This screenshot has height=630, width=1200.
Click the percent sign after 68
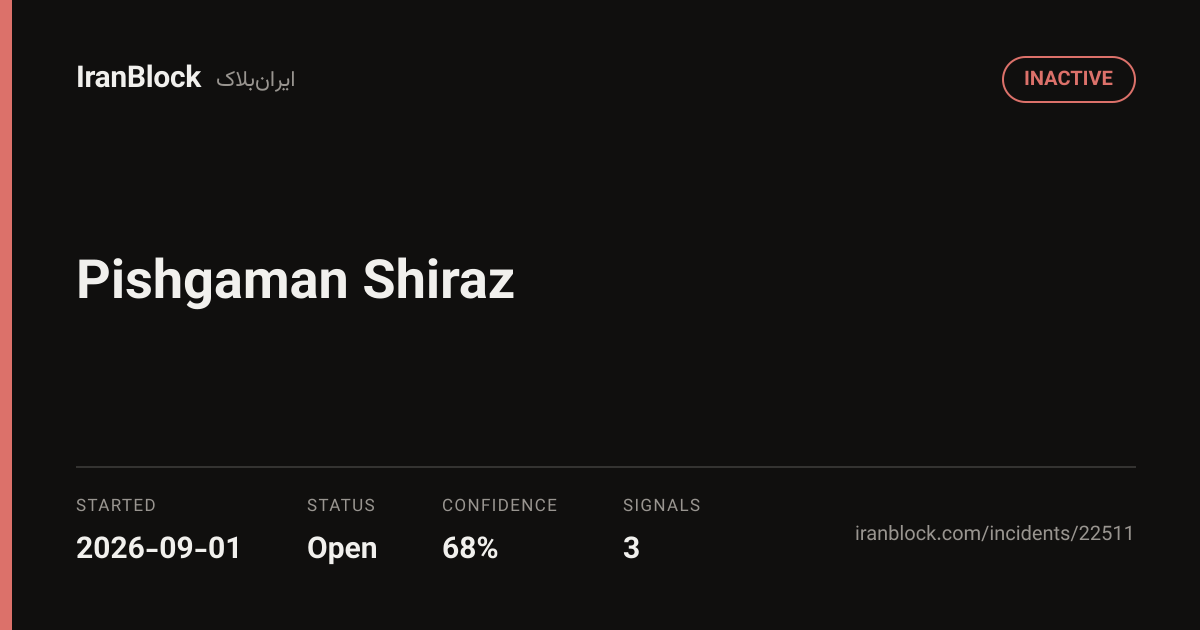487,548
